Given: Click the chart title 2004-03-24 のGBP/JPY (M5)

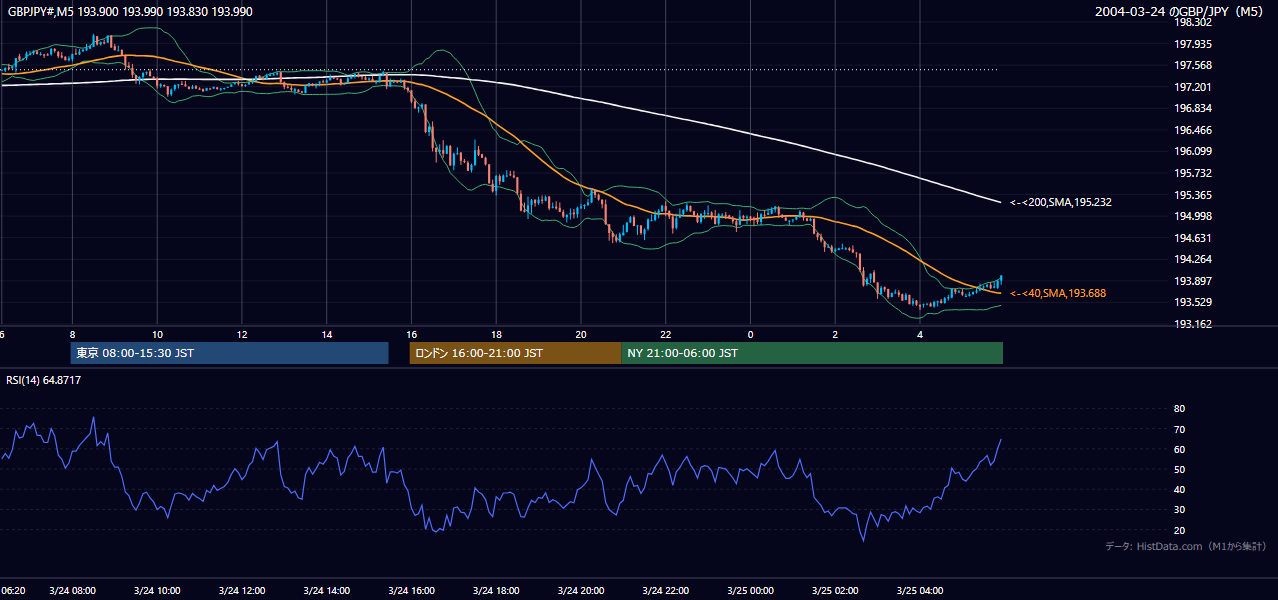Looking at the screenshot, I should pyautogui.click(x=1180, y=11).
